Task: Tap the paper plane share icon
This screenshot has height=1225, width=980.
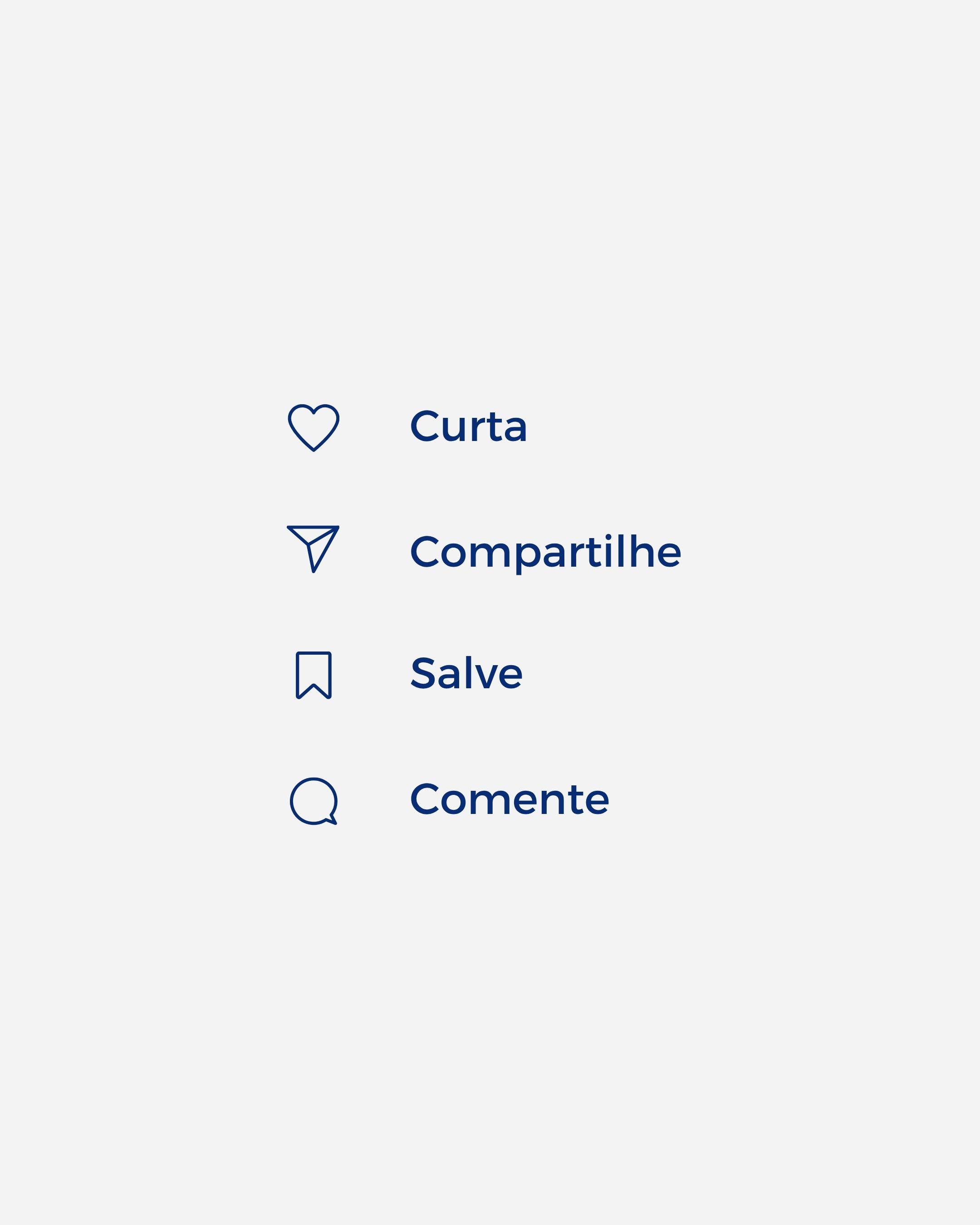Action: point(314,547)
